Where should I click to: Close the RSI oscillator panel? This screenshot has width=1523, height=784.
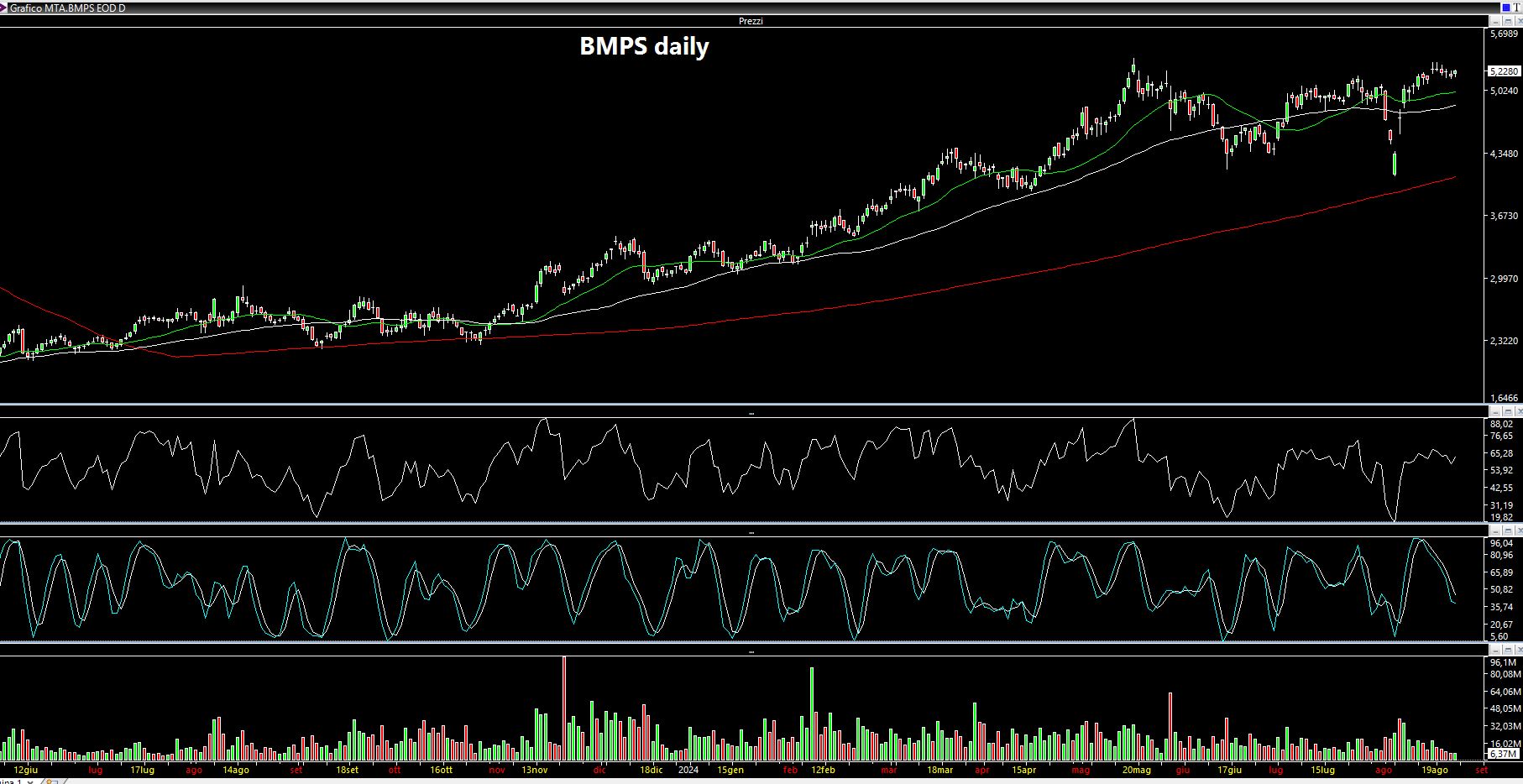[x=1518, y=411]
